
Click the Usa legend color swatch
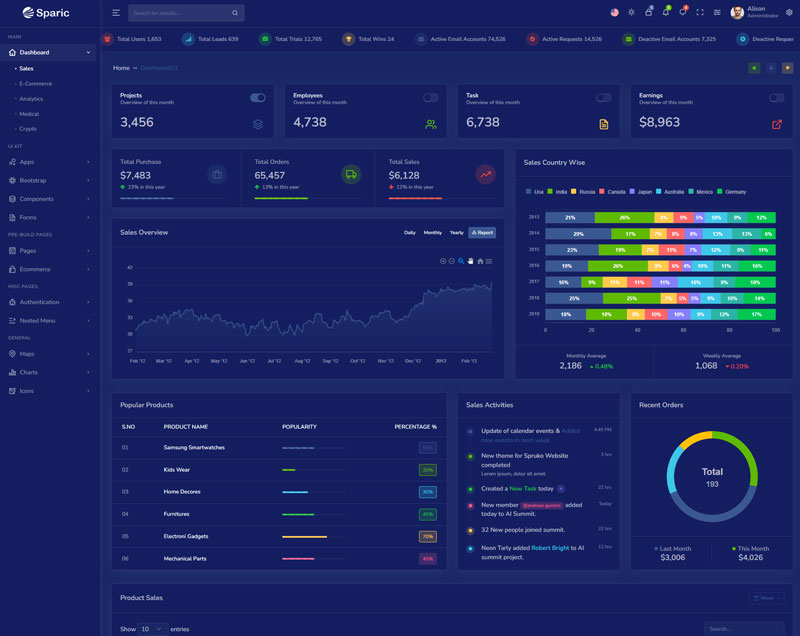(528, 191)
